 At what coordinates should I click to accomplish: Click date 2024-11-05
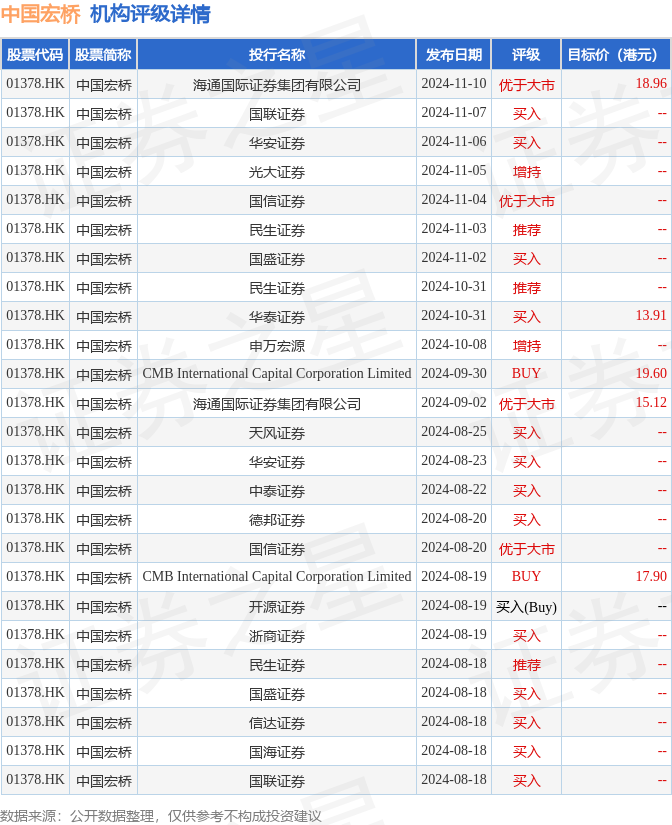454,170
